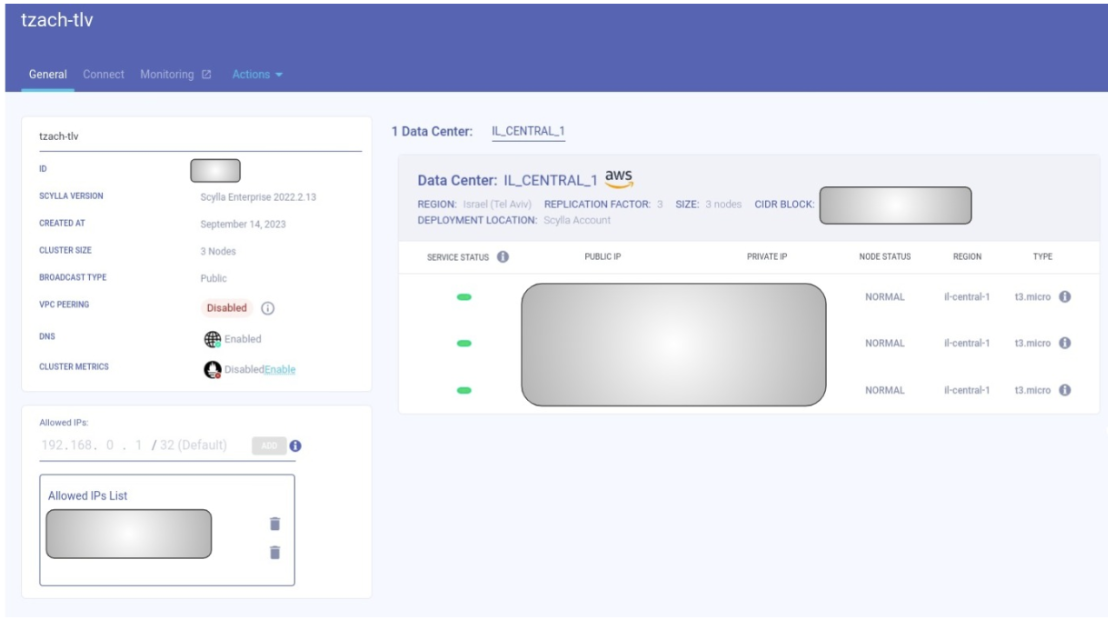Click the PRIVATE IP column header
Viewport: 1108px width, 636px height.
[x=767, y=257]
